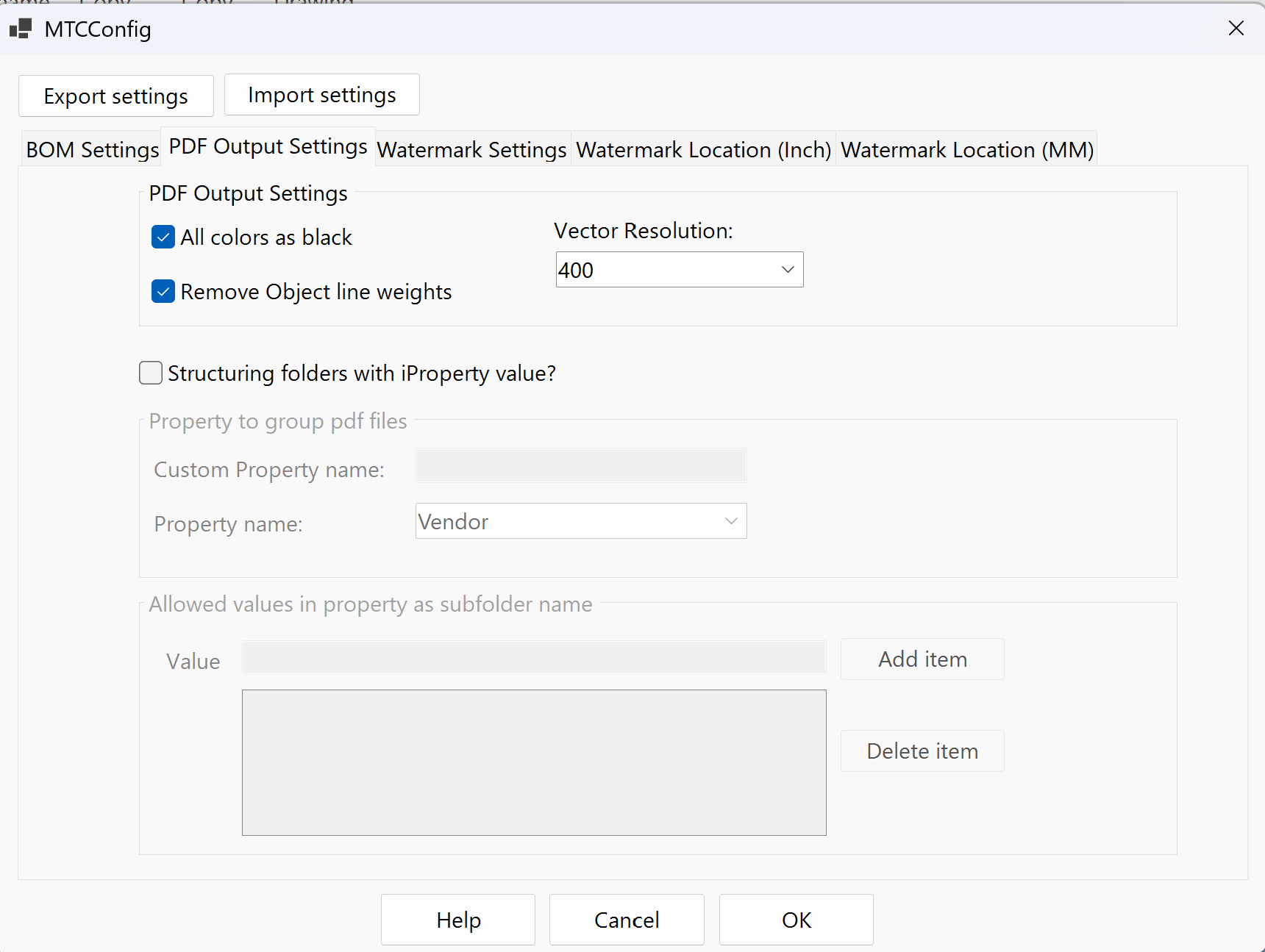Click the MTCConfig window icon
This screenshot has width=1265, height=952.
pyautogui.click(x=21, y=29)
